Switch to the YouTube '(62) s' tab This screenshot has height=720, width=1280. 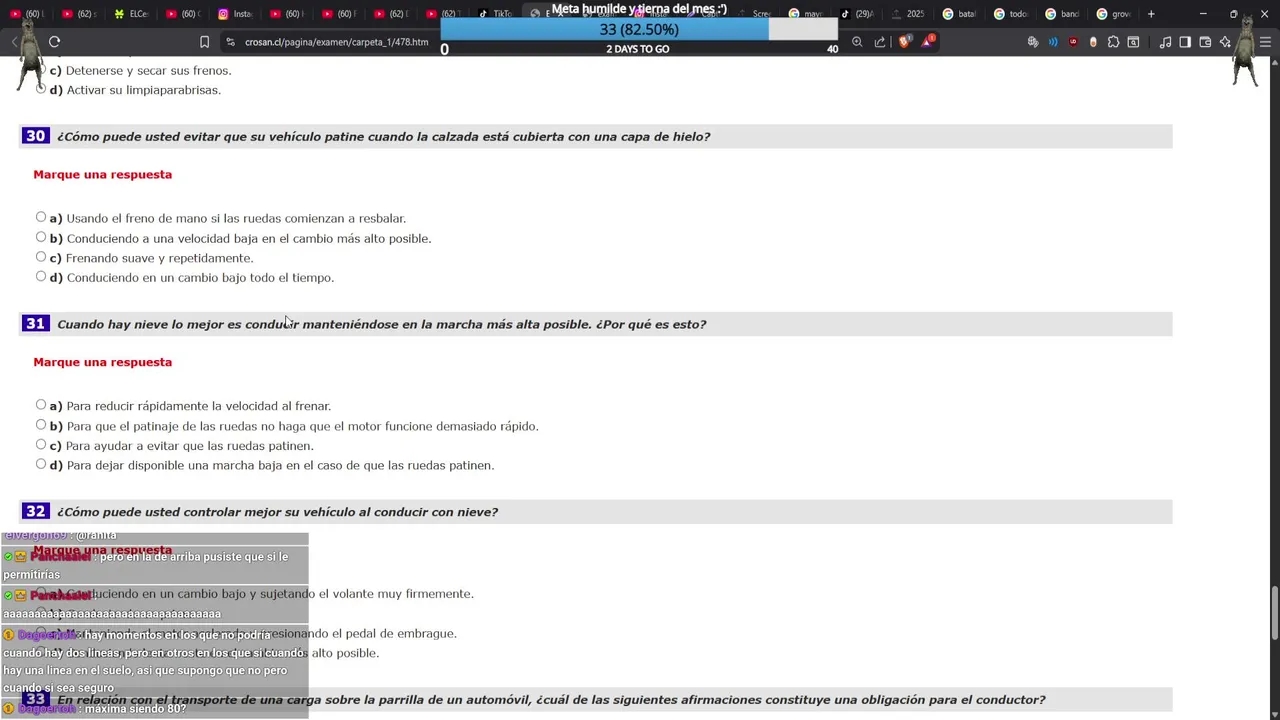(x=80, y=14)
